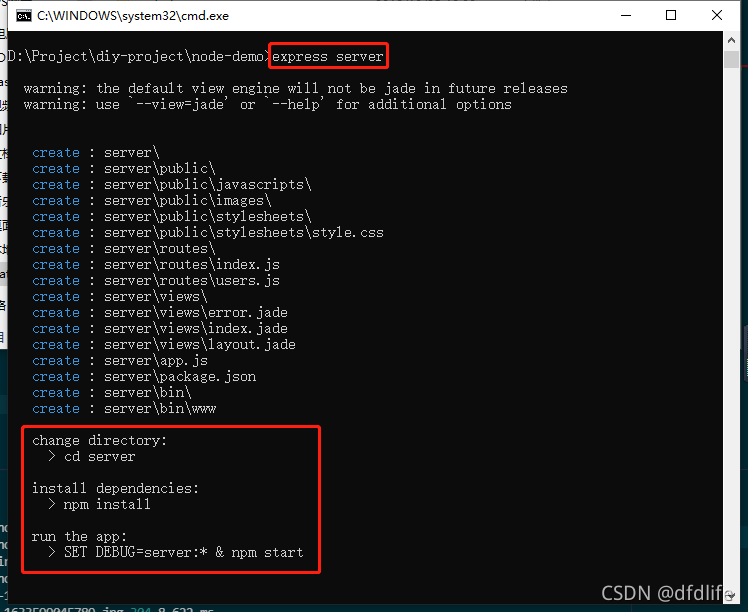Click the warning line about default view engine
Image resolution: width=748 pixels, height=612 pixels.
pos(296,89)
